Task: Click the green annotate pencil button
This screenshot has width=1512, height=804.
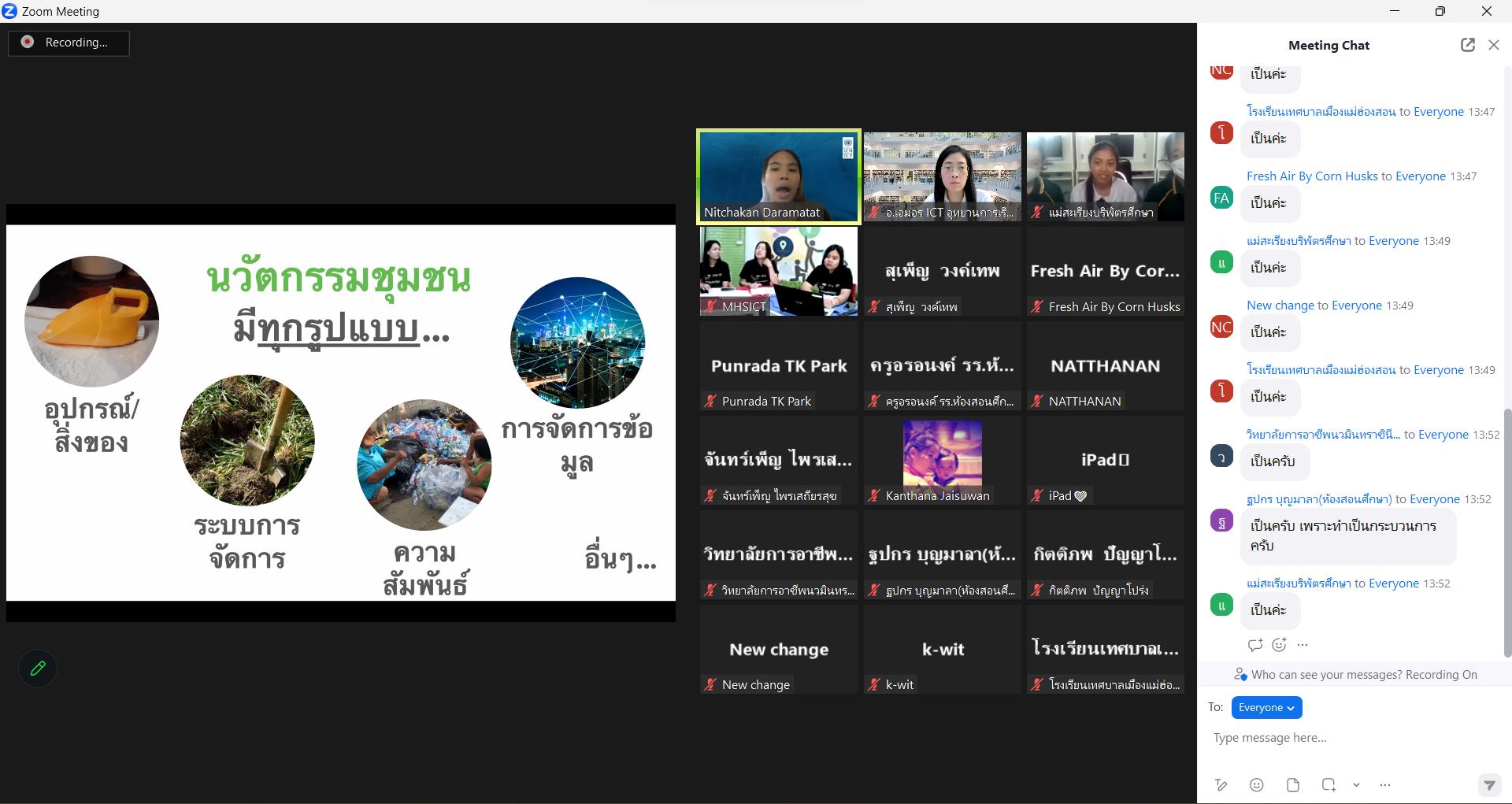Action: pyautogui.click(x=38, y=669)
